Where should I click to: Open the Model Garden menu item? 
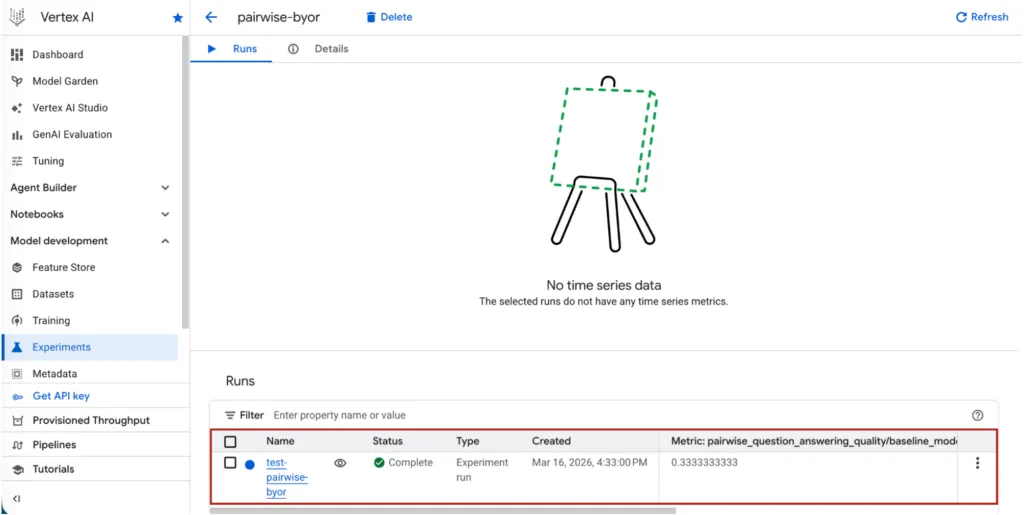(x=65, y=82)
